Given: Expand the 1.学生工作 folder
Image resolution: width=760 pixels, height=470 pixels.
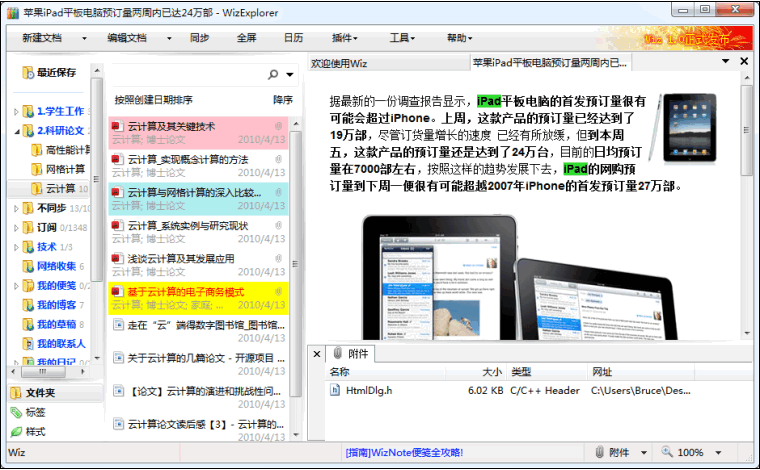Looking at the screenshot, I should pos(16,112).
